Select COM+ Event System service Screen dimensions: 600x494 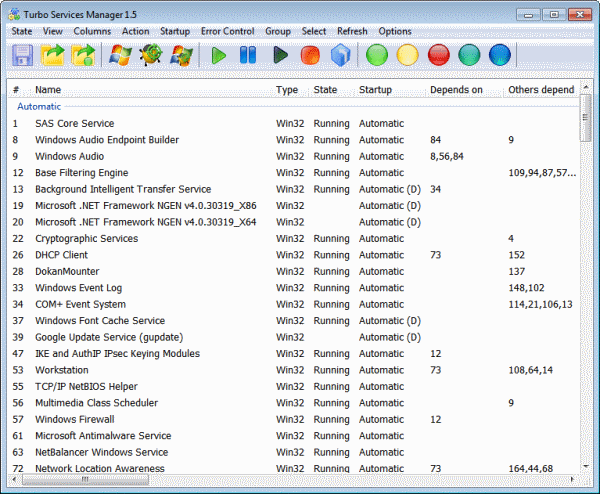click(293, 305)
